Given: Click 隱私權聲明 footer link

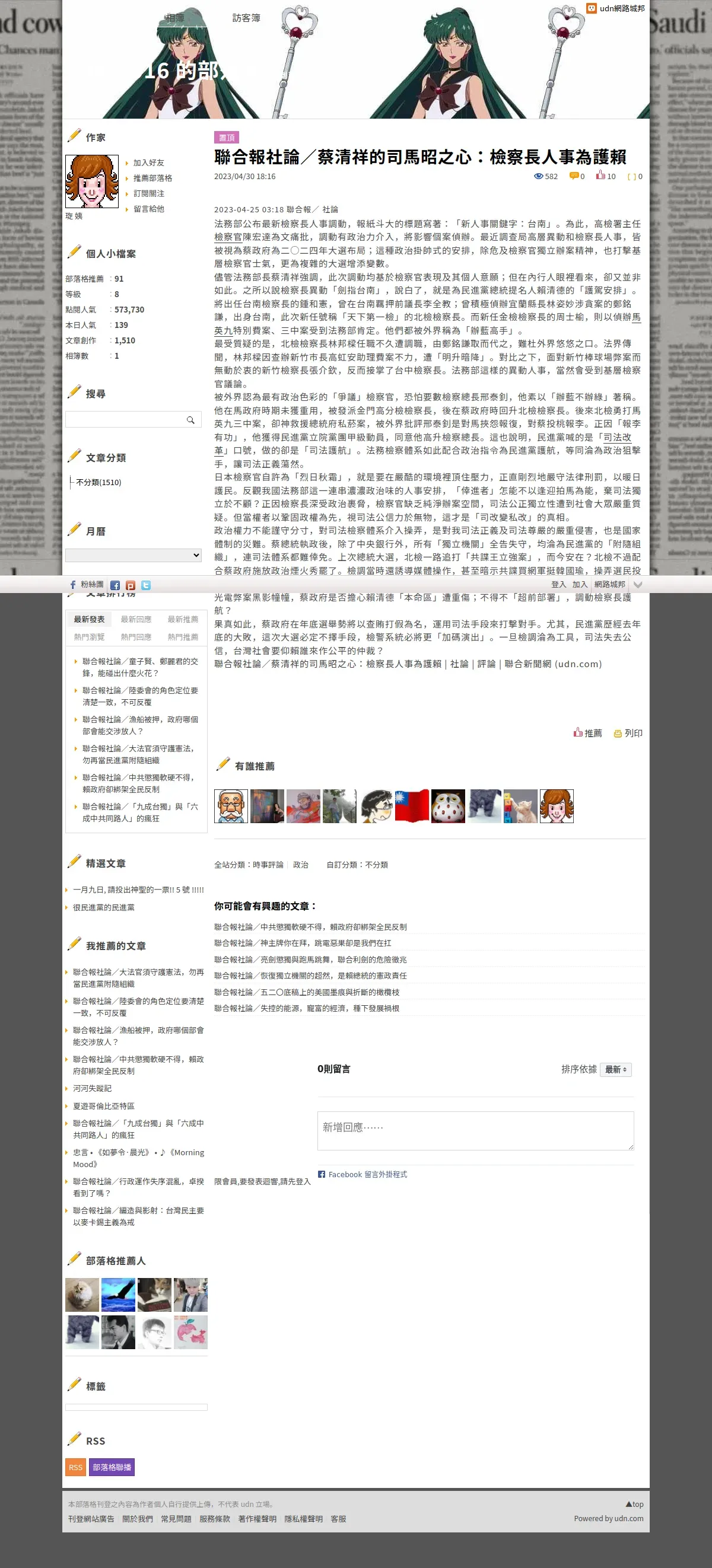Looking at the screenshot, I should [x=303, y=1519].
